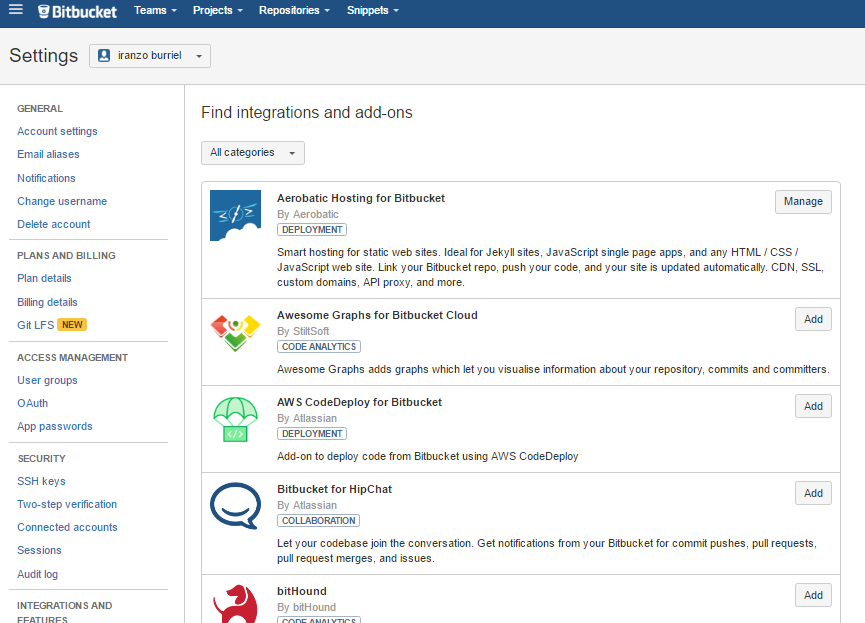Click the bitHound dog icon
The height and width of the screenshot is (623, 865).
[x=235, y=603]
